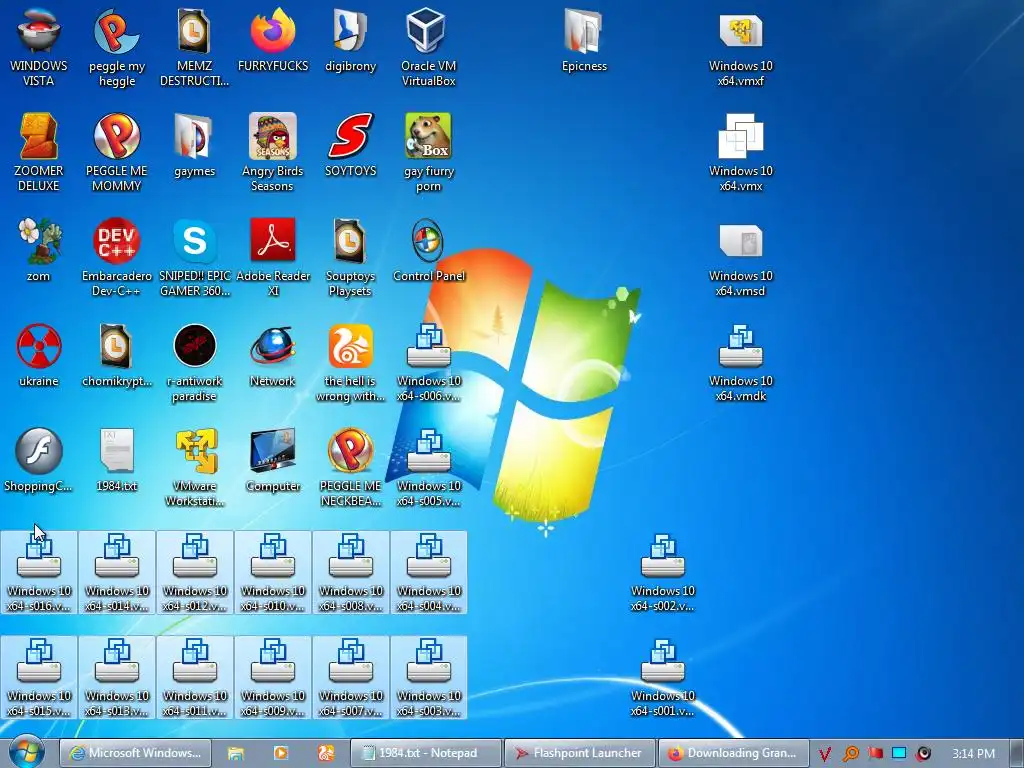The height and width of the screenshot is (768, 1024).
Task: Open Embarcadero Dev-C++ shortcut
Action: click(116, 257)
